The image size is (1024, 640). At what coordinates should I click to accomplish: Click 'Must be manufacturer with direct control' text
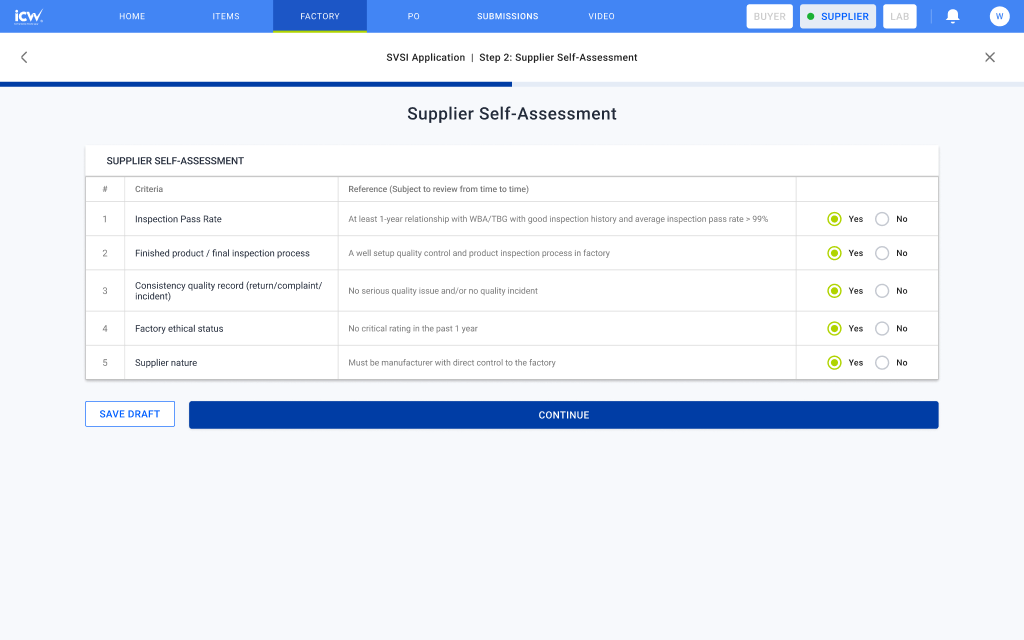click(x=452, y=362)
